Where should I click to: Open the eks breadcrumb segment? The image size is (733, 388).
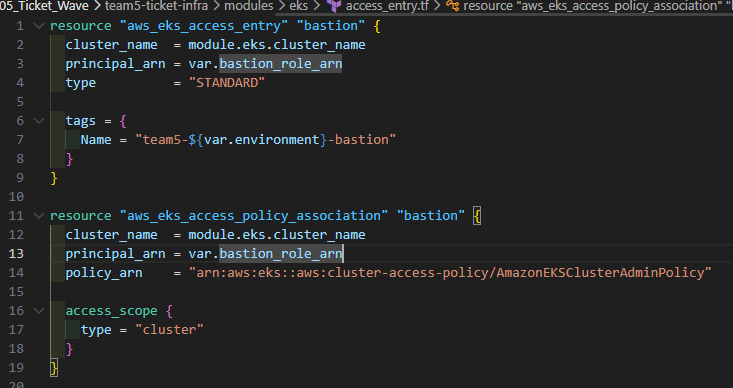(299, 6)
